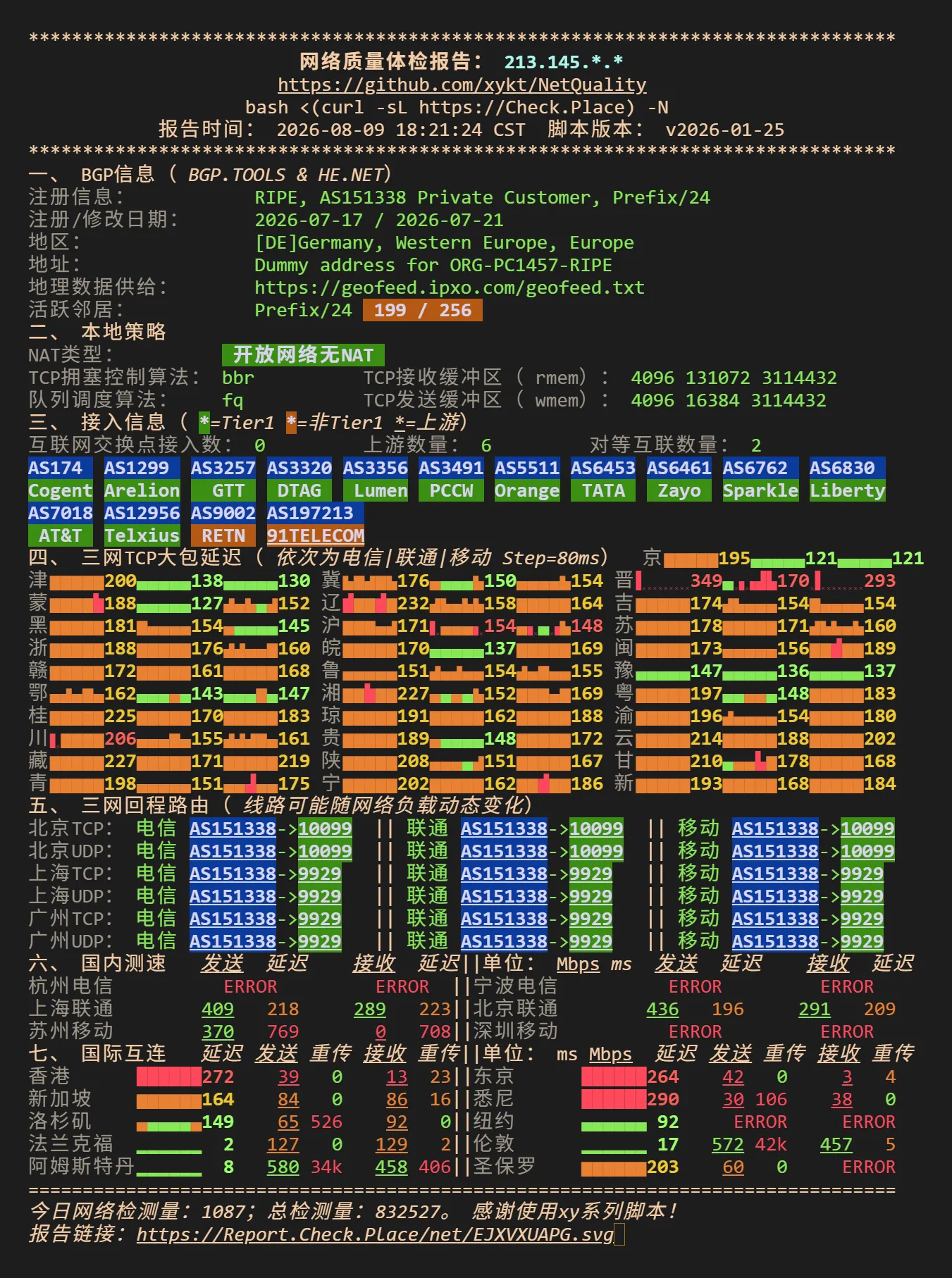
Task: Click the 上海UDP route row label
Action: (70, 896)
